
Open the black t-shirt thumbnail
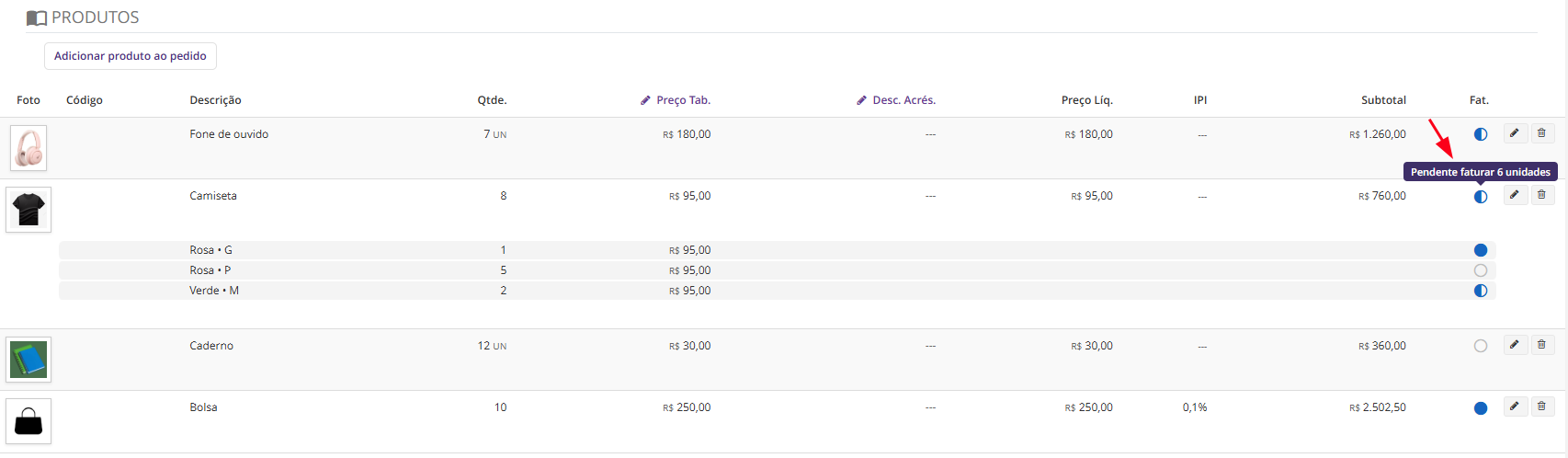(28, 210)
